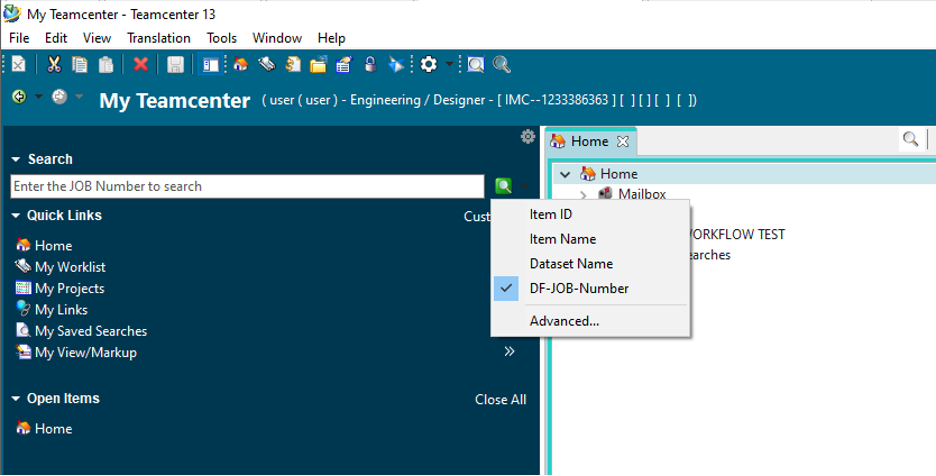Screen dimensions: 936x476
Task: Open the Help menu
Action: click(331, 38)
